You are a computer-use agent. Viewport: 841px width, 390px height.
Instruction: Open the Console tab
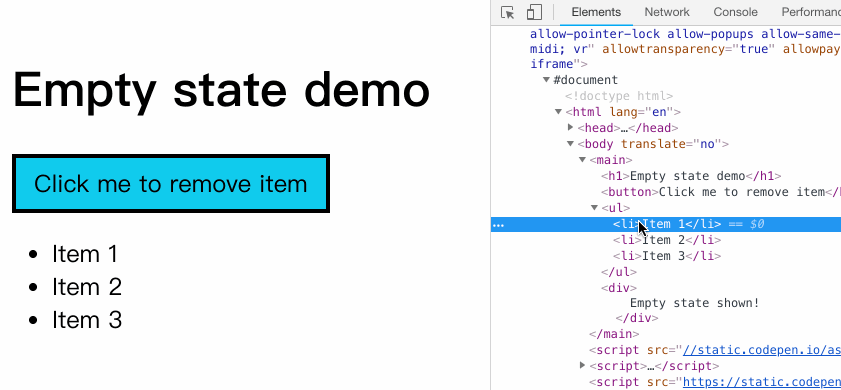735,12
